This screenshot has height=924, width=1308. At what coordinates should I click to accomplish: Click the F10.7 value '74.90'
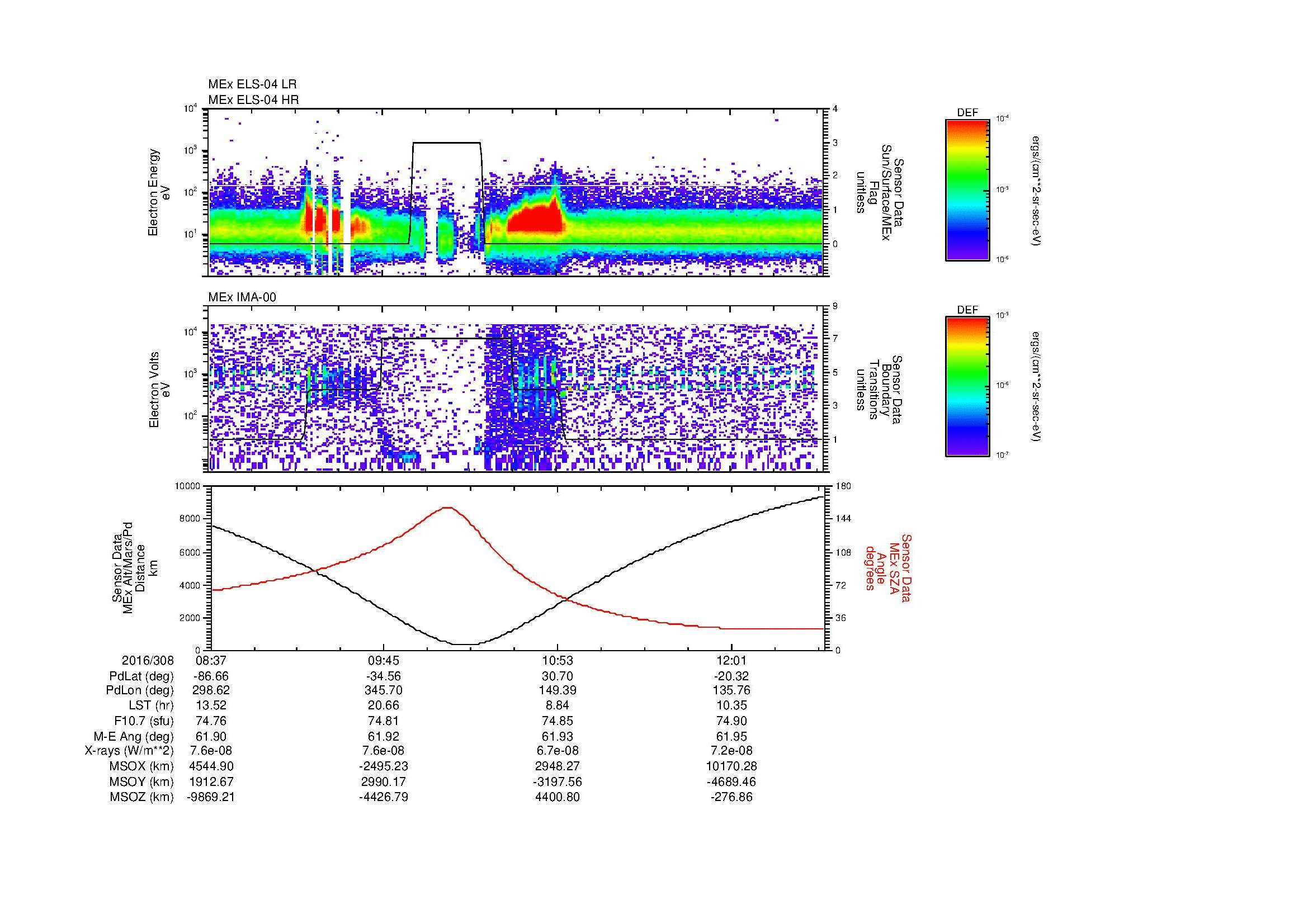[x=731, y=721]
